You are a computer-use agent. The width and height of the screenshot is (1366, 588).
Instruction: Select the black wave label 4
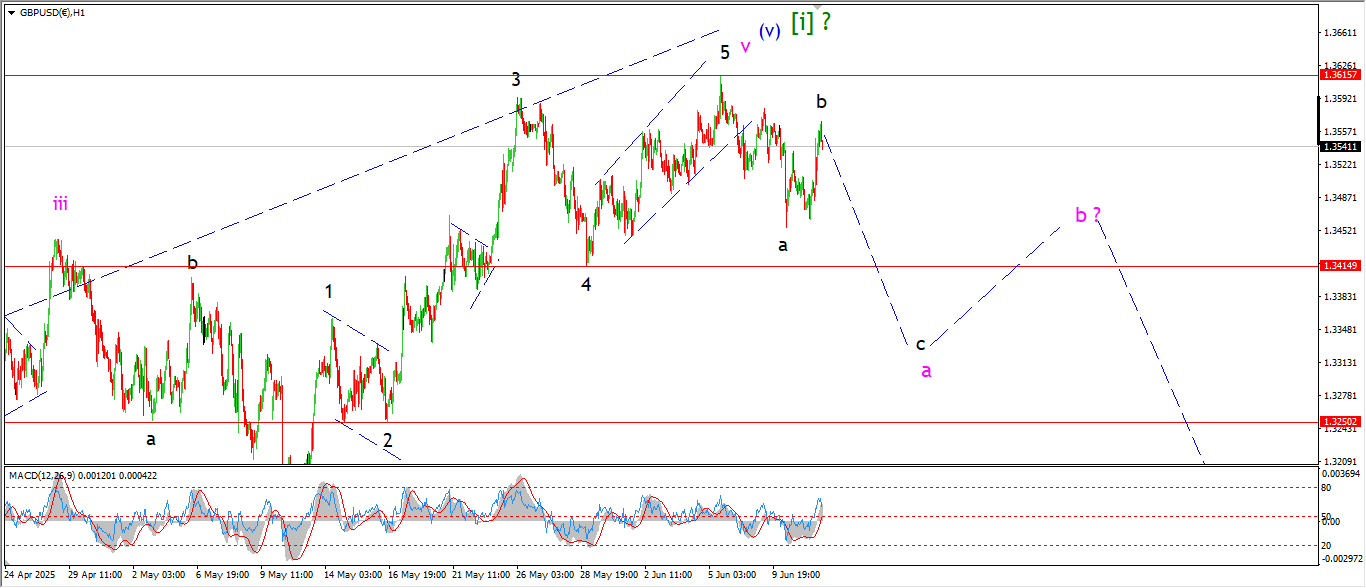(x=587, y=284)
